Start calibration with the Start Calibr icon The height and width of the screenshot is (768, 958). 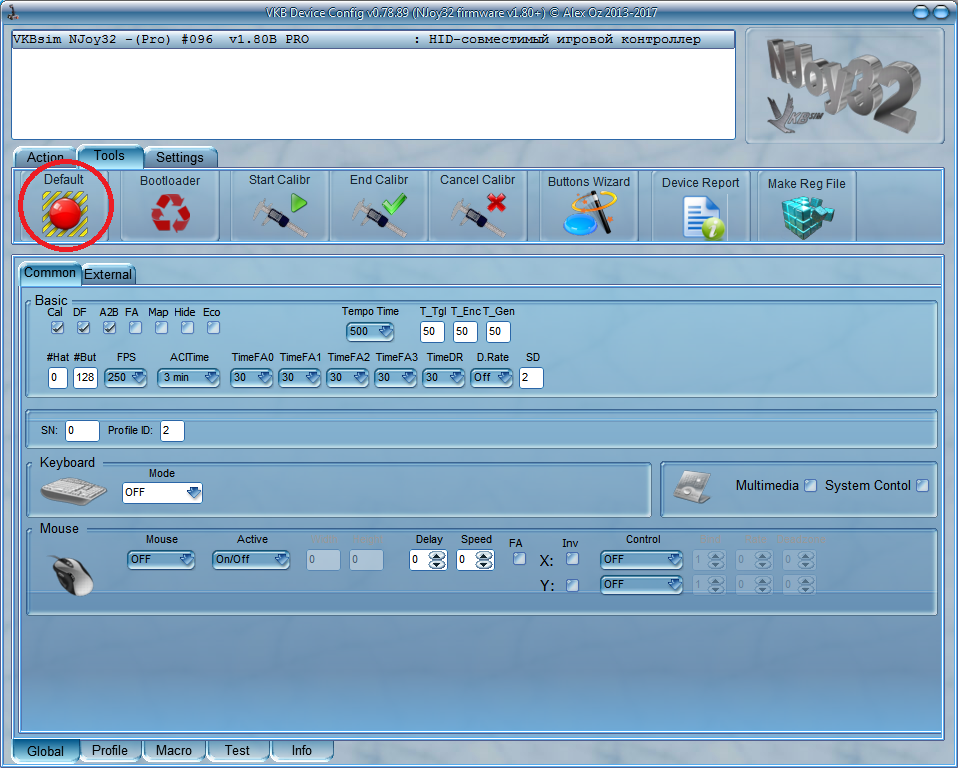[280, 214]
